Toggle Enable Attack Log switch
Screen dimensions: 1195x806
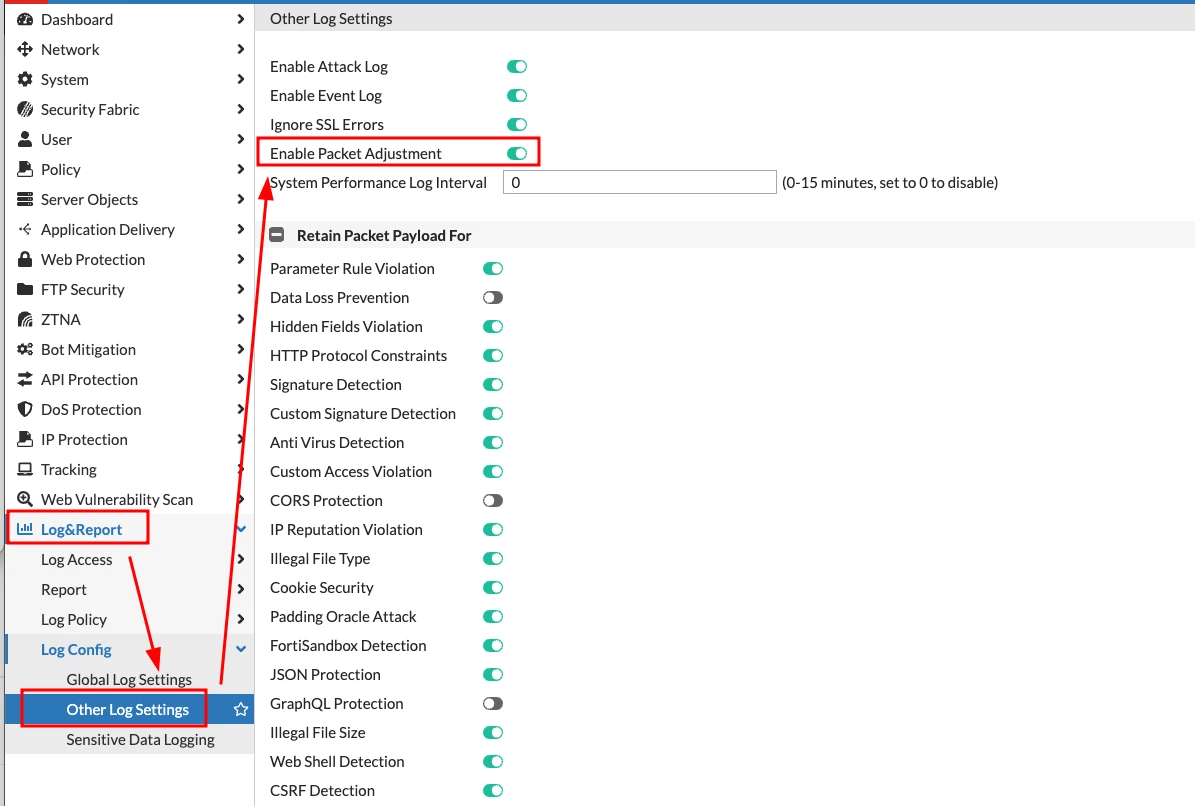pos(517,67)
